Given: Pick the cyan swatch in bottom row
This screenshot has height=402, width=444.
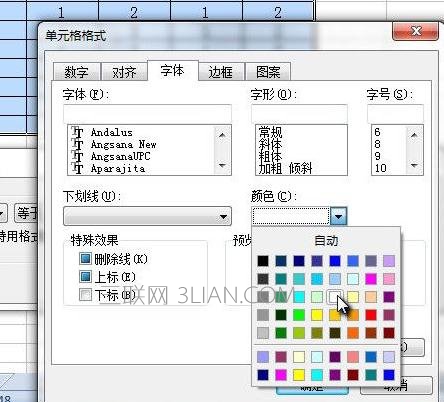Looking at the screenshot, I should click(x=317, y=375).
